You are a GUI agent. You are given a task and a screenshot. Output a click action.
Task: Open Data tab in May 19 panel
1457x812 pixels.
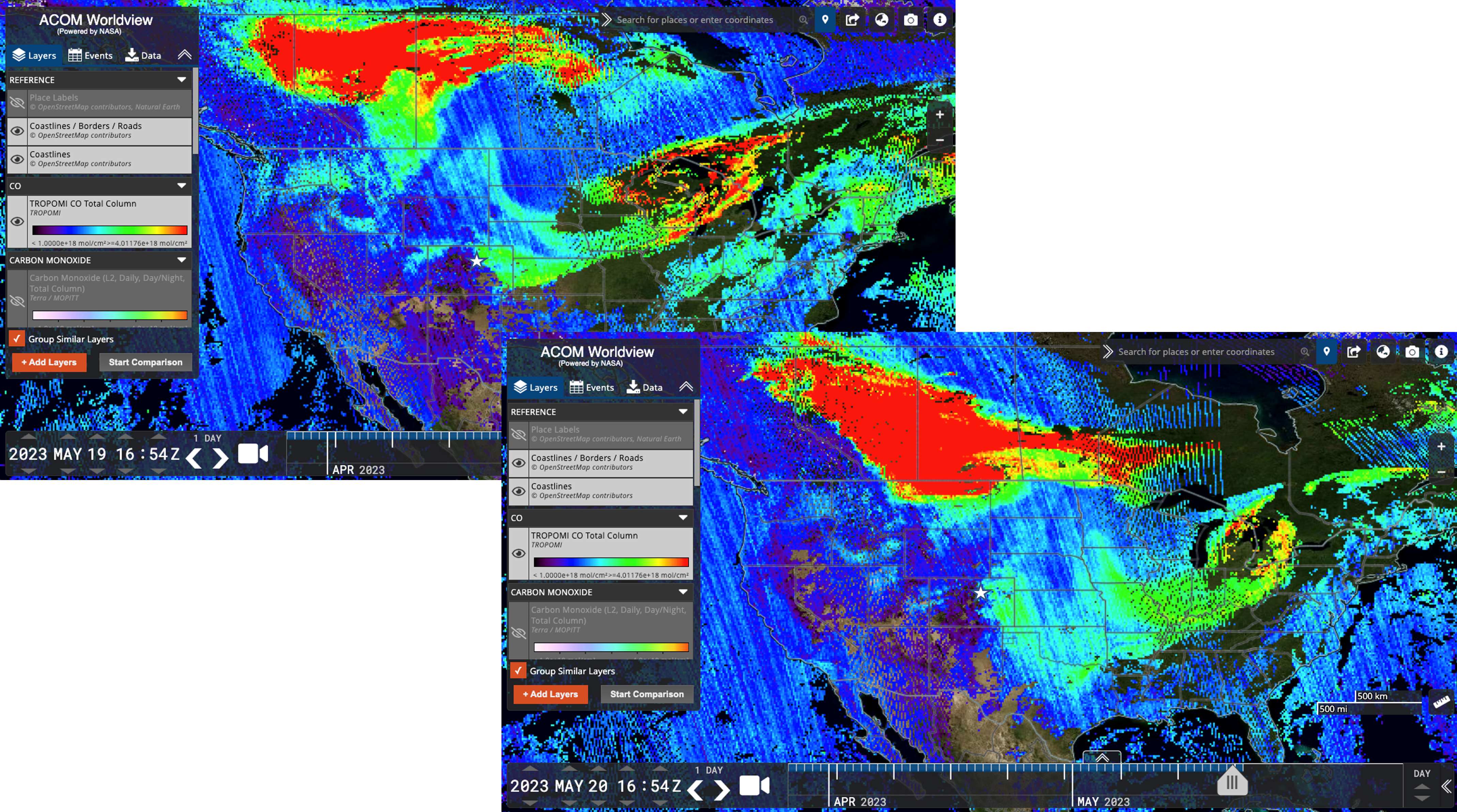coord(143,55)
